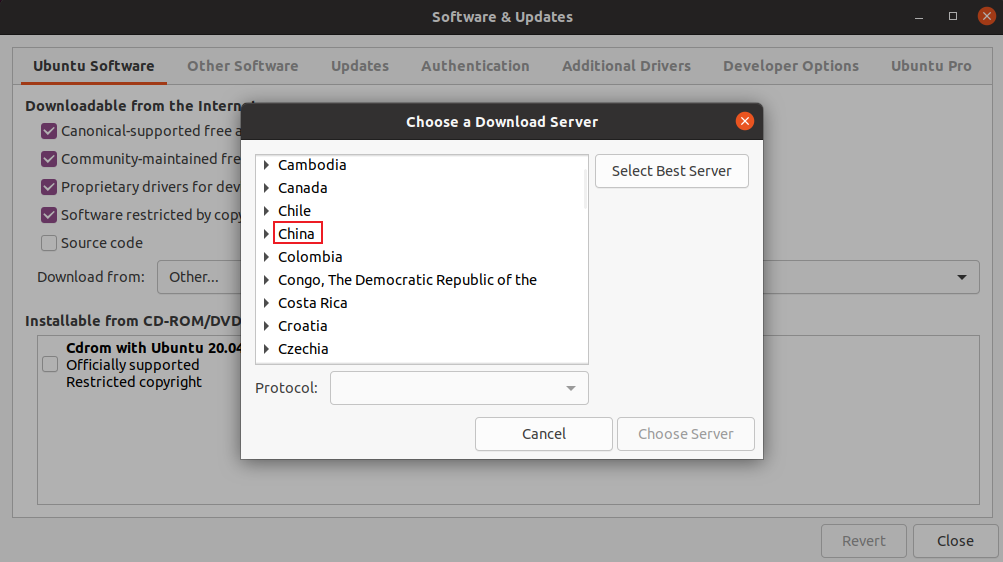Click the window titlebar close icon
1003x562 pixels.
coord(987,17)
